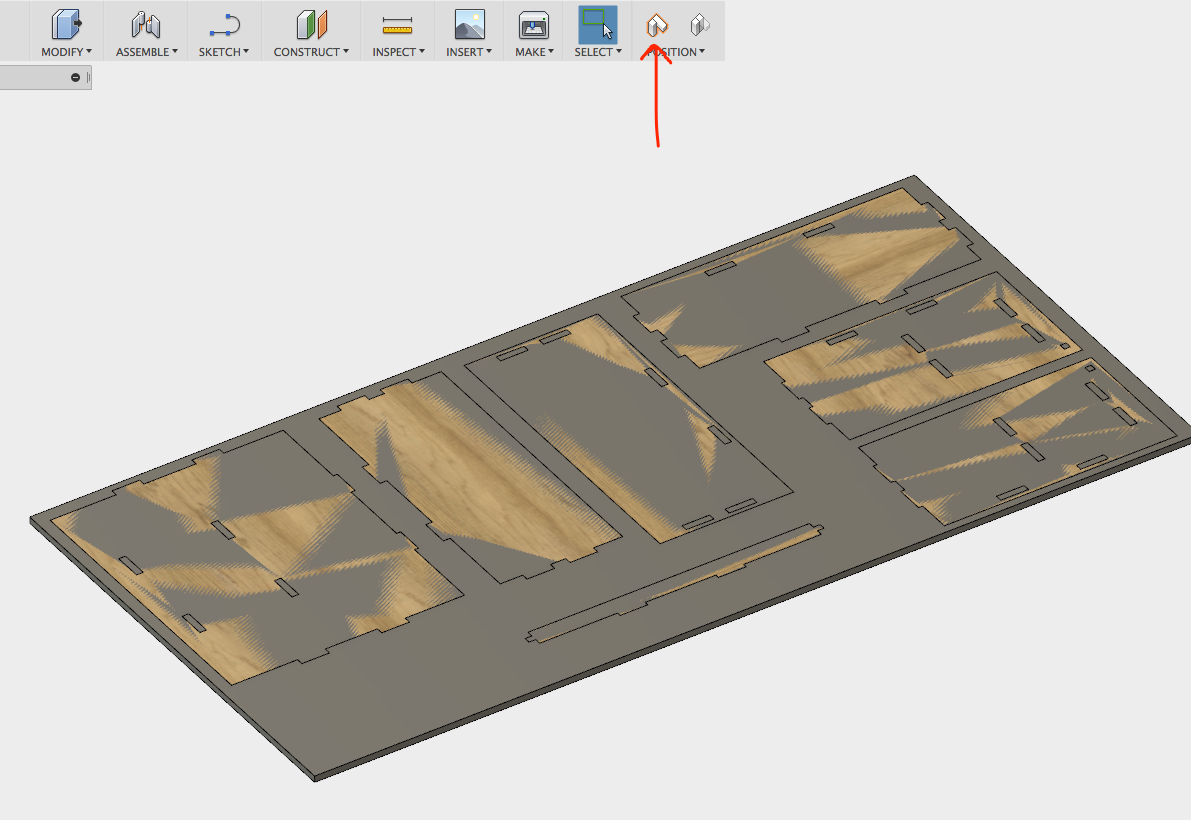Collapse the browser panel with minus button
Screen dimensions: 1191x820
pyautogui.click(x=76, y=78)
